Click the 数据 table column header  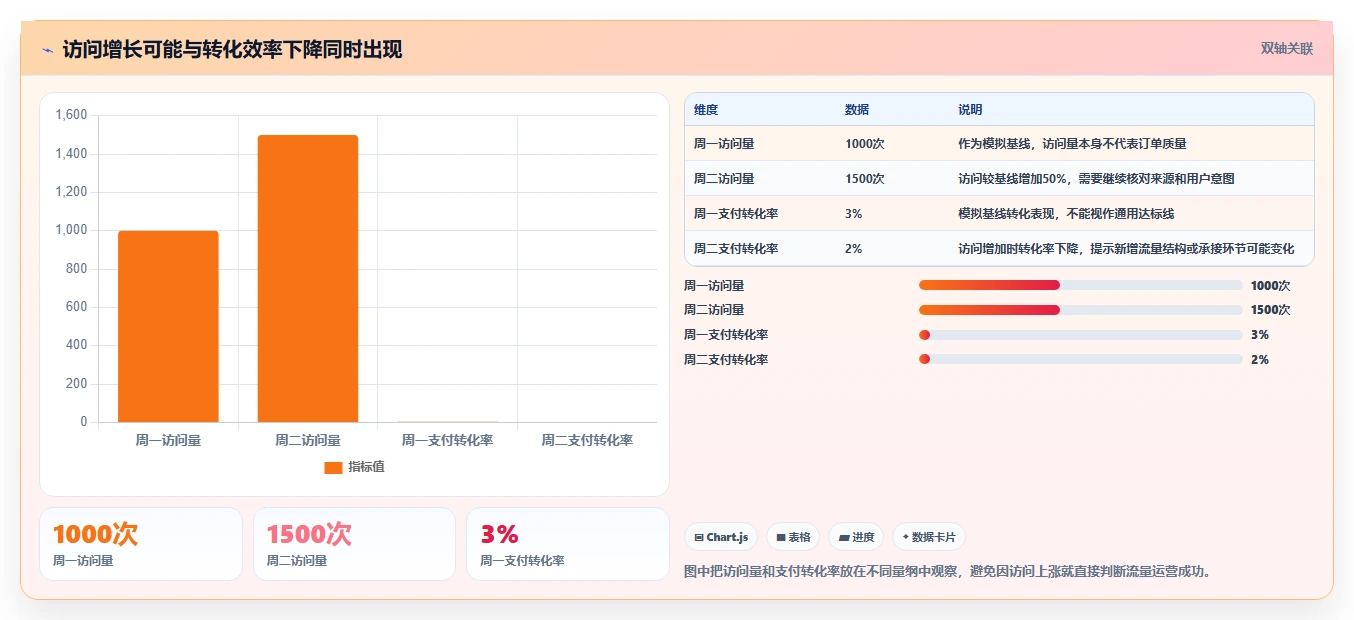click(857, 110)
